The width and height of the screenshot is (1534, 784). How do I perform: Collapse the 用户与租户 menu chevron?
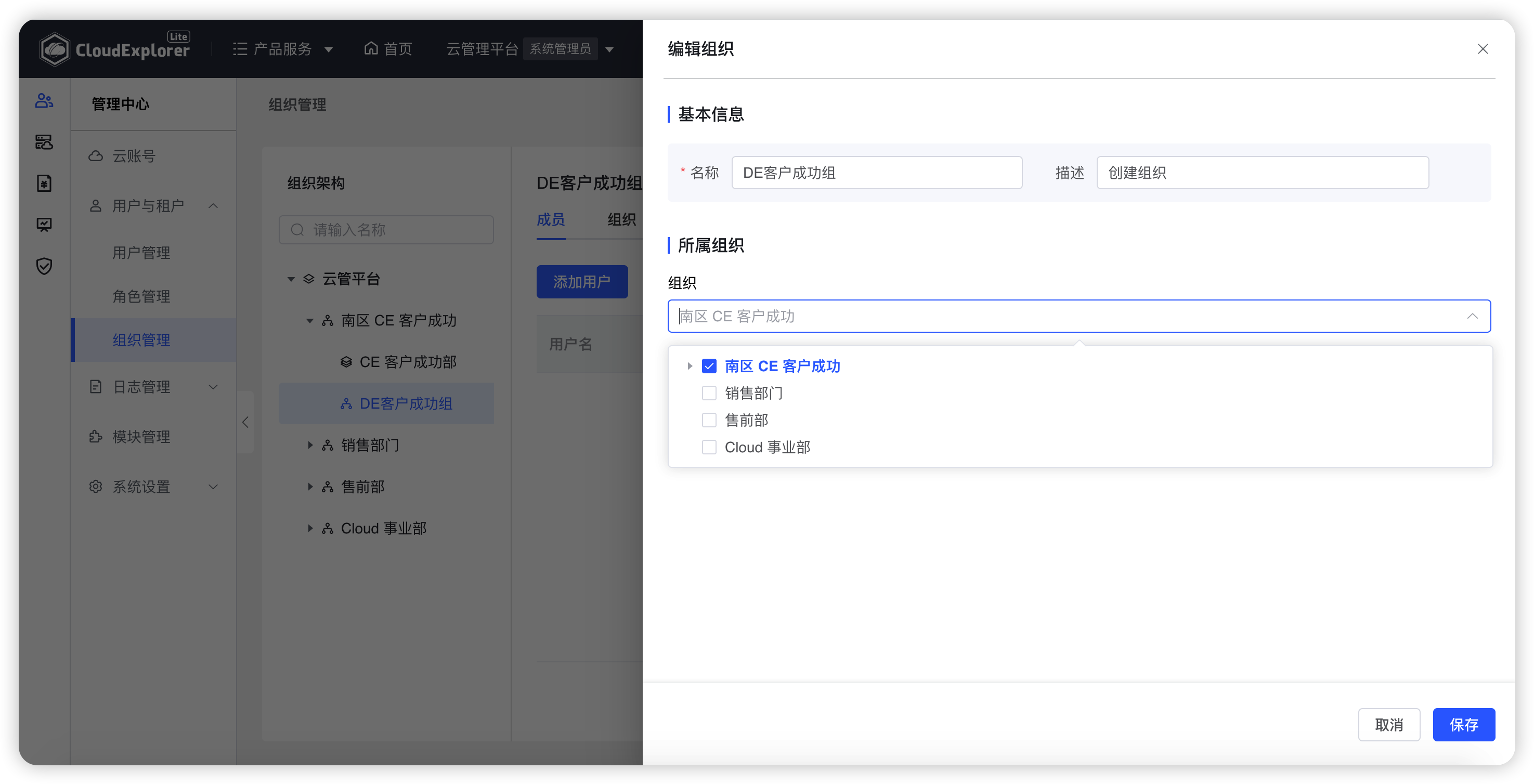213,206
